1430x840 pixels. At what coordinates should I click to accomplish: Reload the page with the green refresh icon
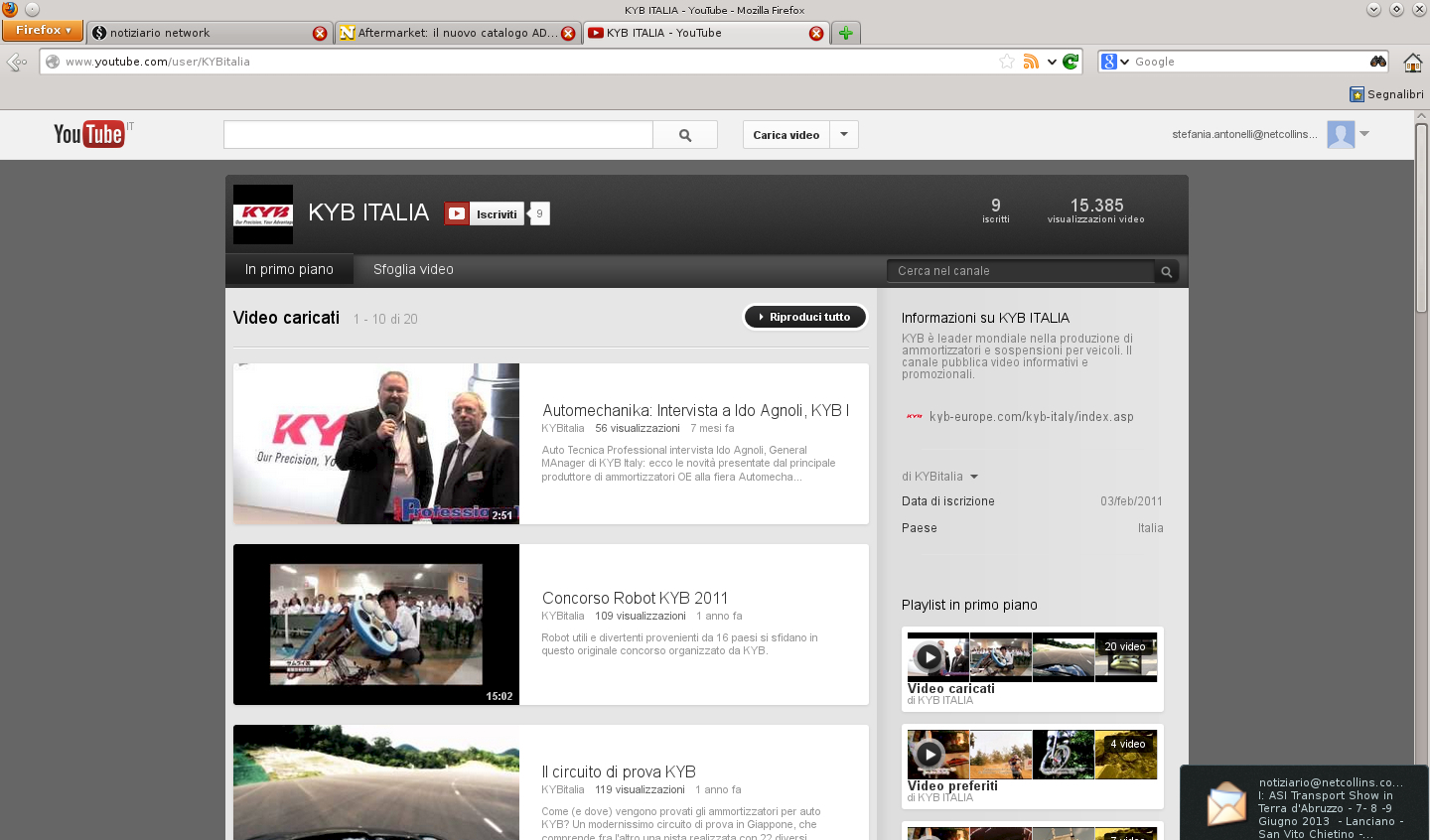pyautogui.click(x=1071, y=62)
